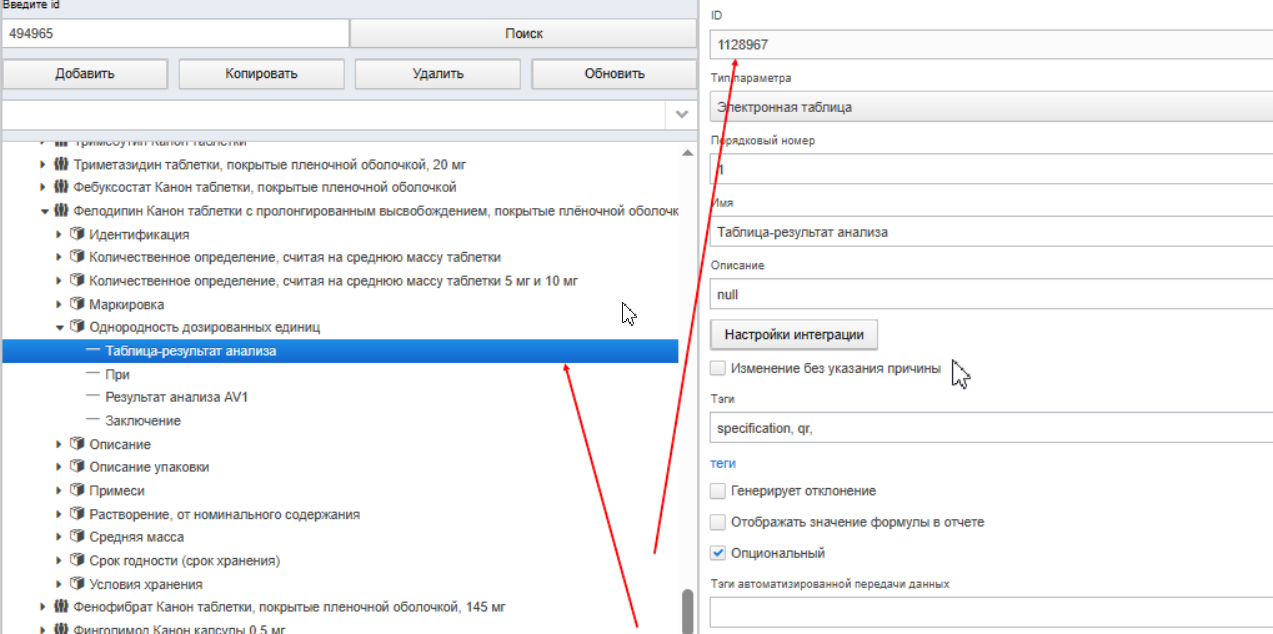Expand the Описание упаковки tree node
Viewport: 1273px width, 634px height.
click(59, 467)
